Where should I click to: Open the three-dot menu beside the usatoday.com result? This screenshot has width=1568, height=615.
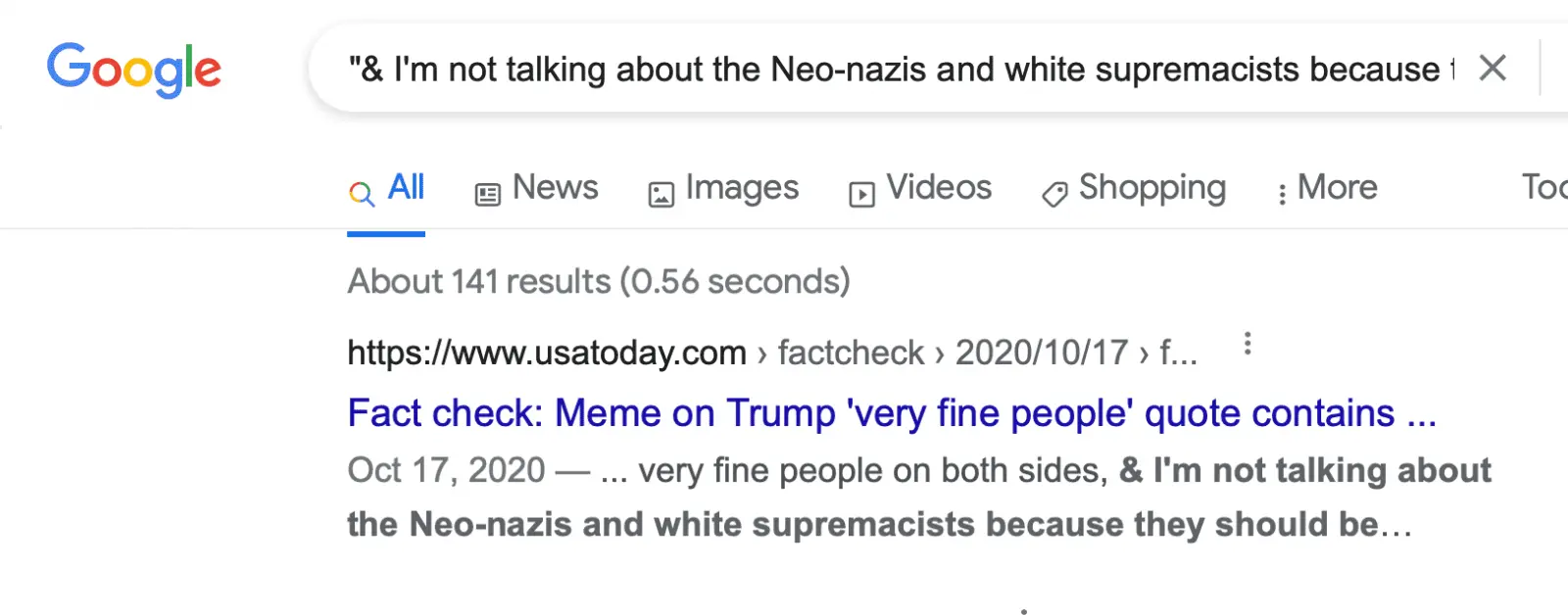1247,344
